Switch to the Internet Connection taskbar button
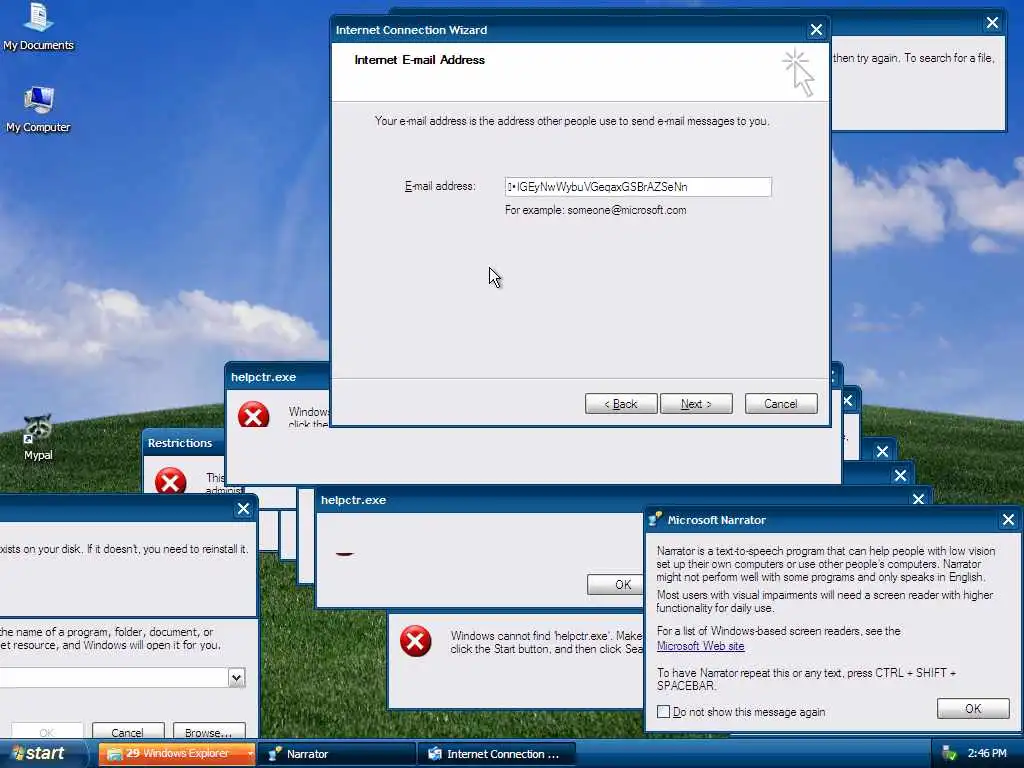Screen dimensions: 1024x768 click(497, 754)
